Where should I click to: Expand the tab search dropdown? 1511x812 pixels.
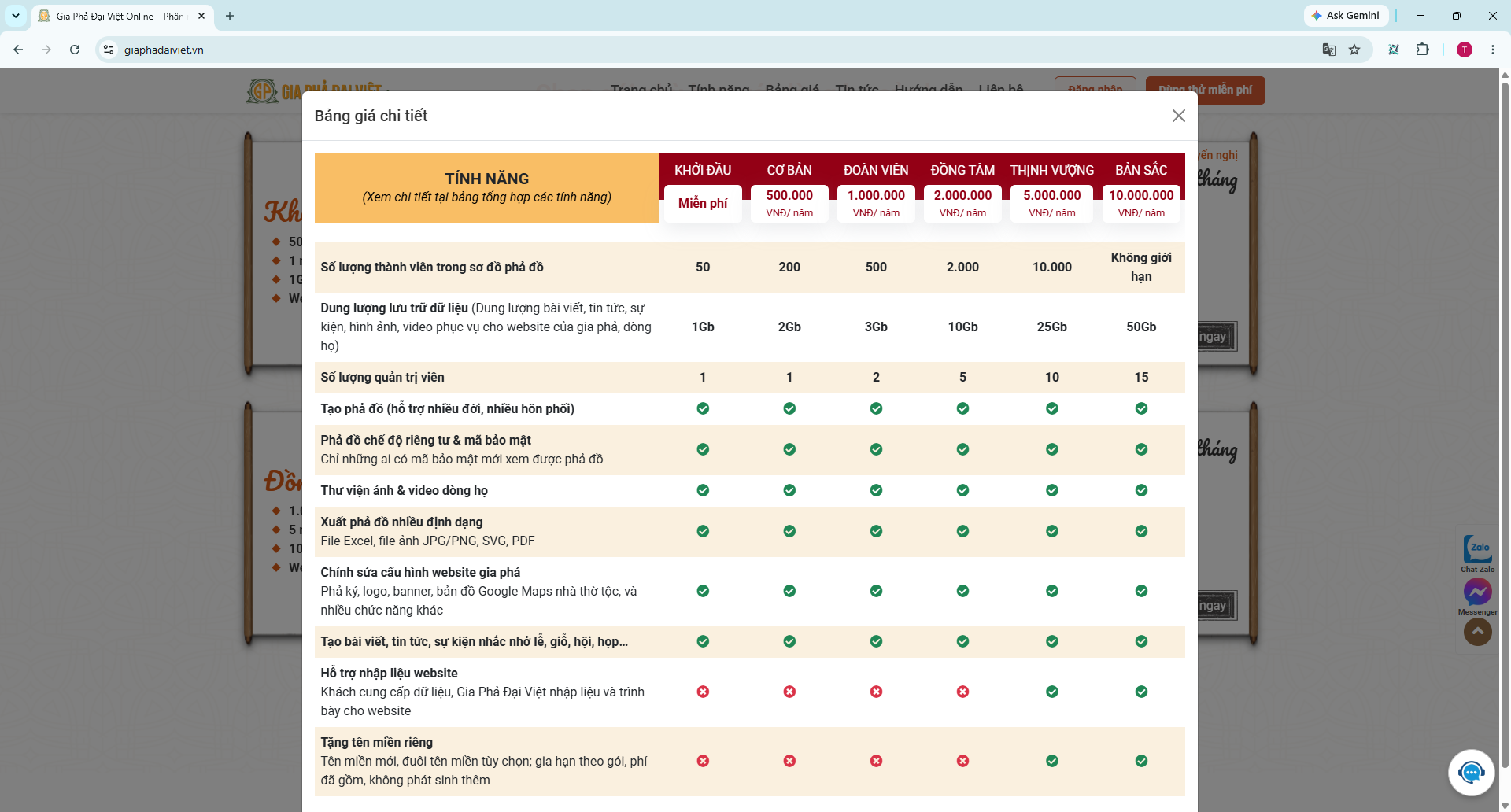[16, 16]
